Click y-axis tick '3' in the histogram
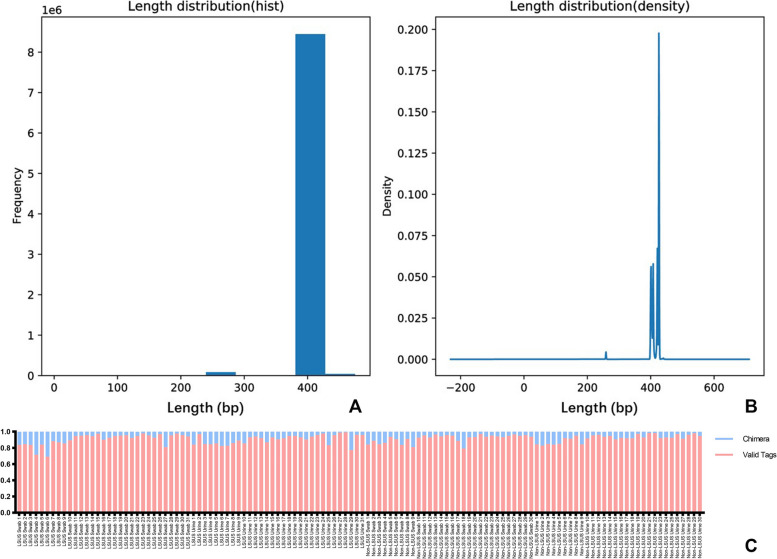 click(31, 255)
